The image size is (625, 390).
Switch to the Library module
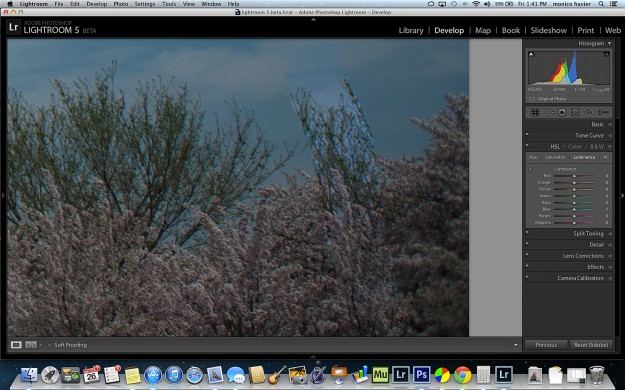click(411, 30)
